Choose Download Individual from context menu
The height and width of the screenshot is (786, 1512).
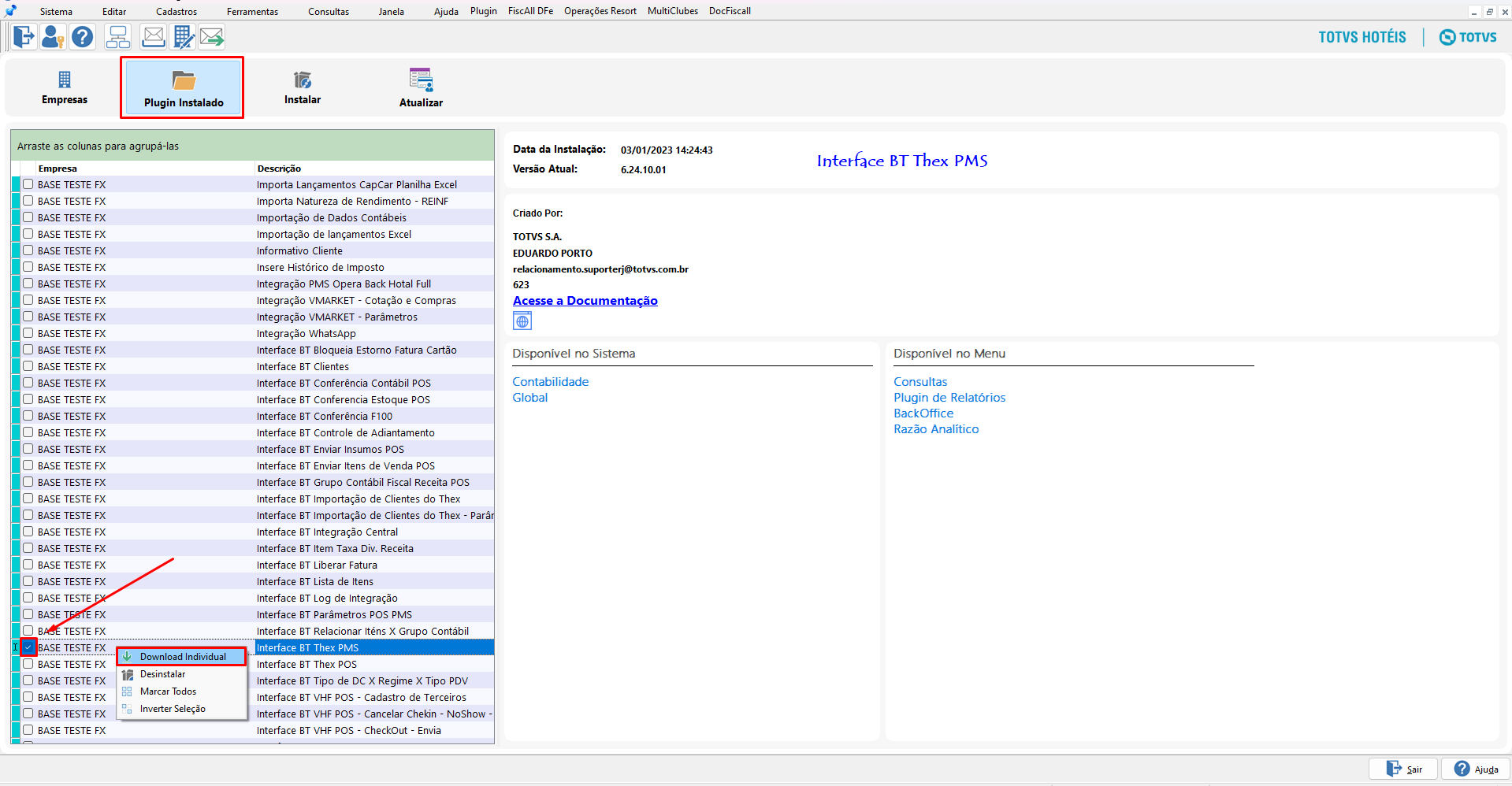click(x=183, y=657)
